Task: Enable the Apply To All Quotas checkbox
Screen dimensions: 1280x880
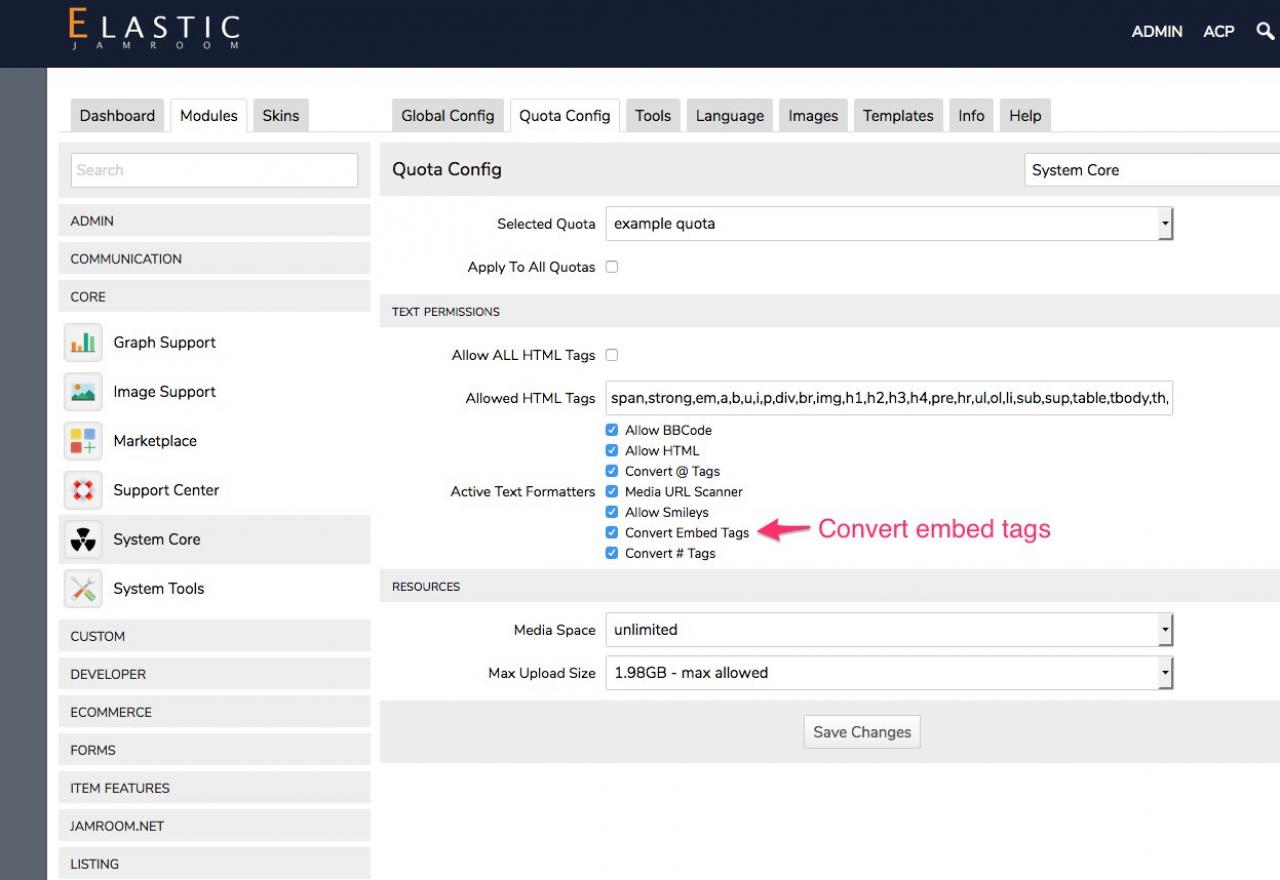Action: pyautogui.click(x=612, y=267)
